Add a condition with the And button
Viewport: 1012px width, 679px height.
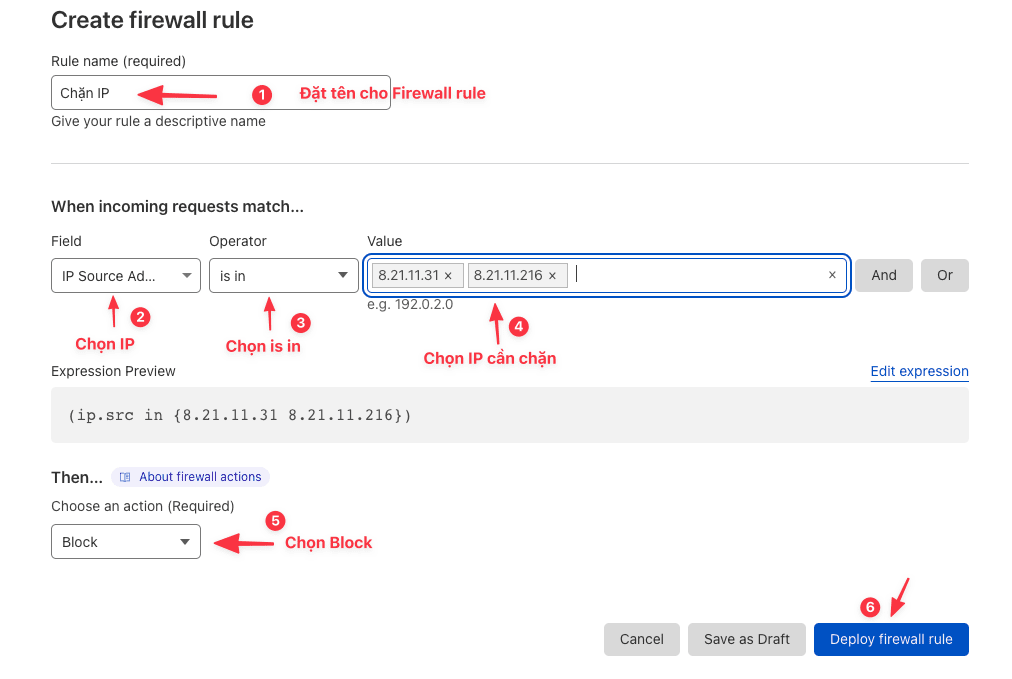pos(883,275)
